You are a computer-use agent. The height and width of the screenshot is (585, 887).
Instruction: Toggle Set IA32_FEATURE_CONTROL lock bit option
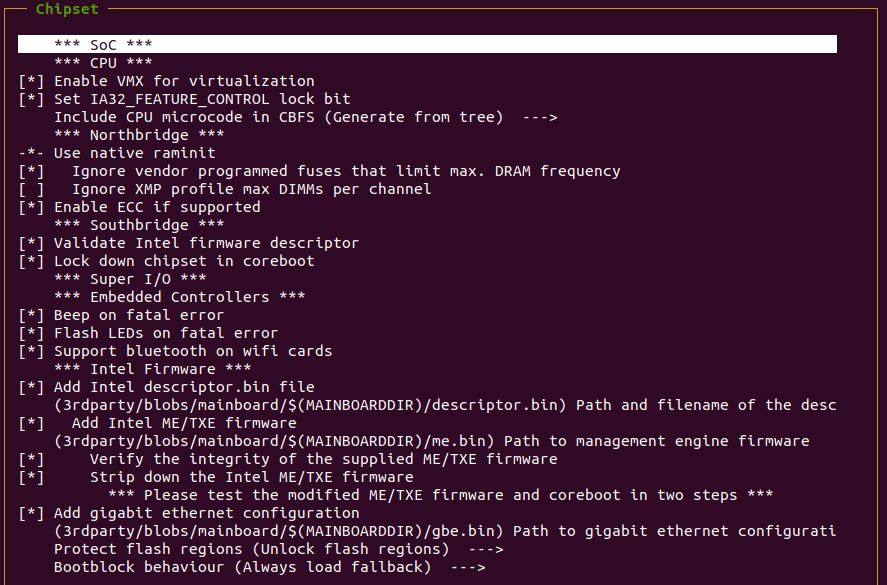[x=32, y=99]
